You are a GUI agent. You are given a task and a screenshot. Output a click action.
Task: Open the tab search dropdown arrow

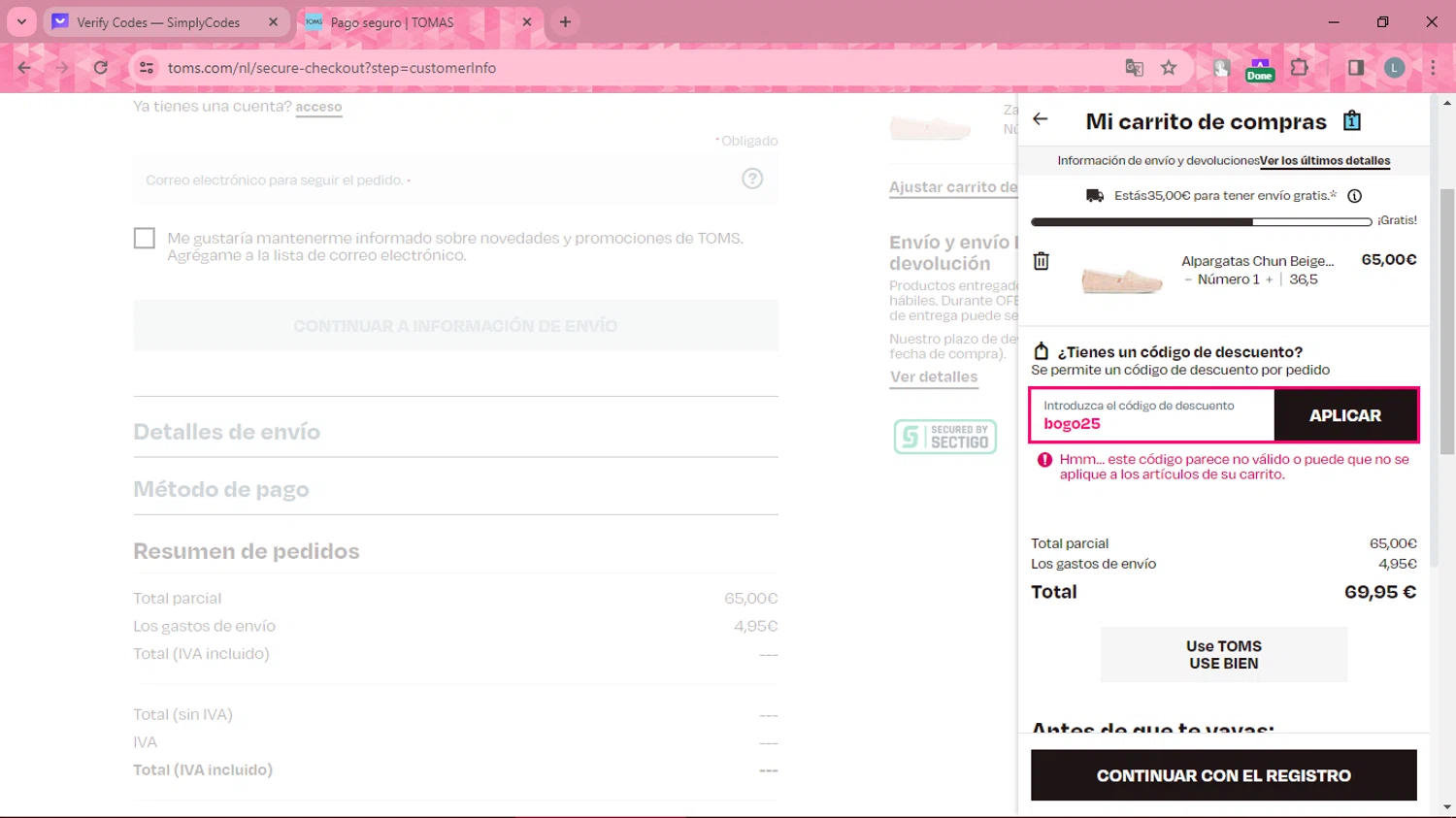pyautogui.click(x=21, y=21)
